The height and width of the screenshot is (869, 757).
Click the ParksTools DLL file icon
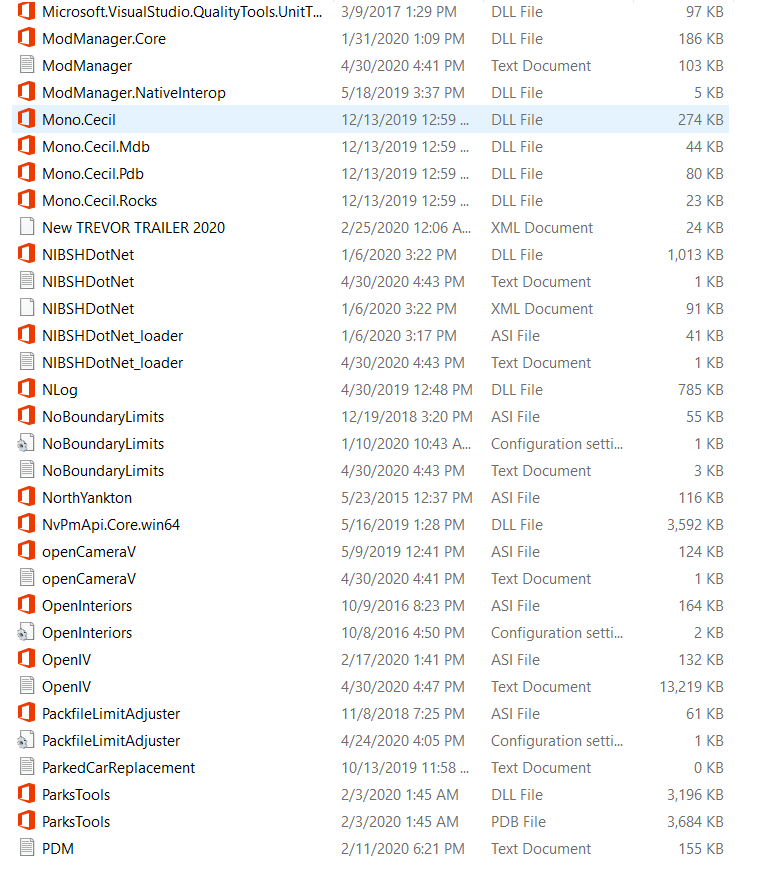(x=26, y=794)
